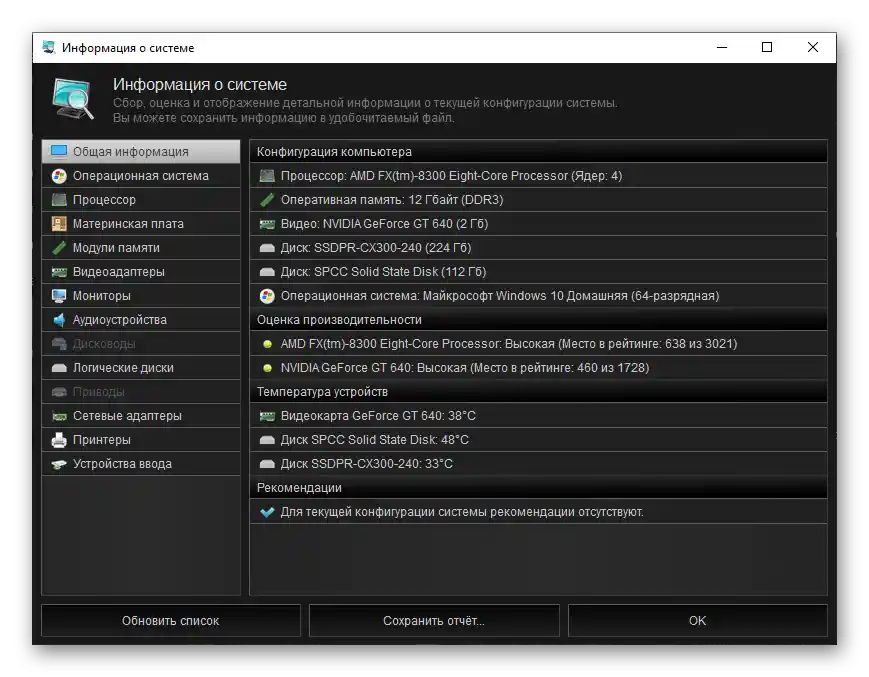Click the graphics card icon beside Видеоадаптеры
869x677 pixels.
59,272
